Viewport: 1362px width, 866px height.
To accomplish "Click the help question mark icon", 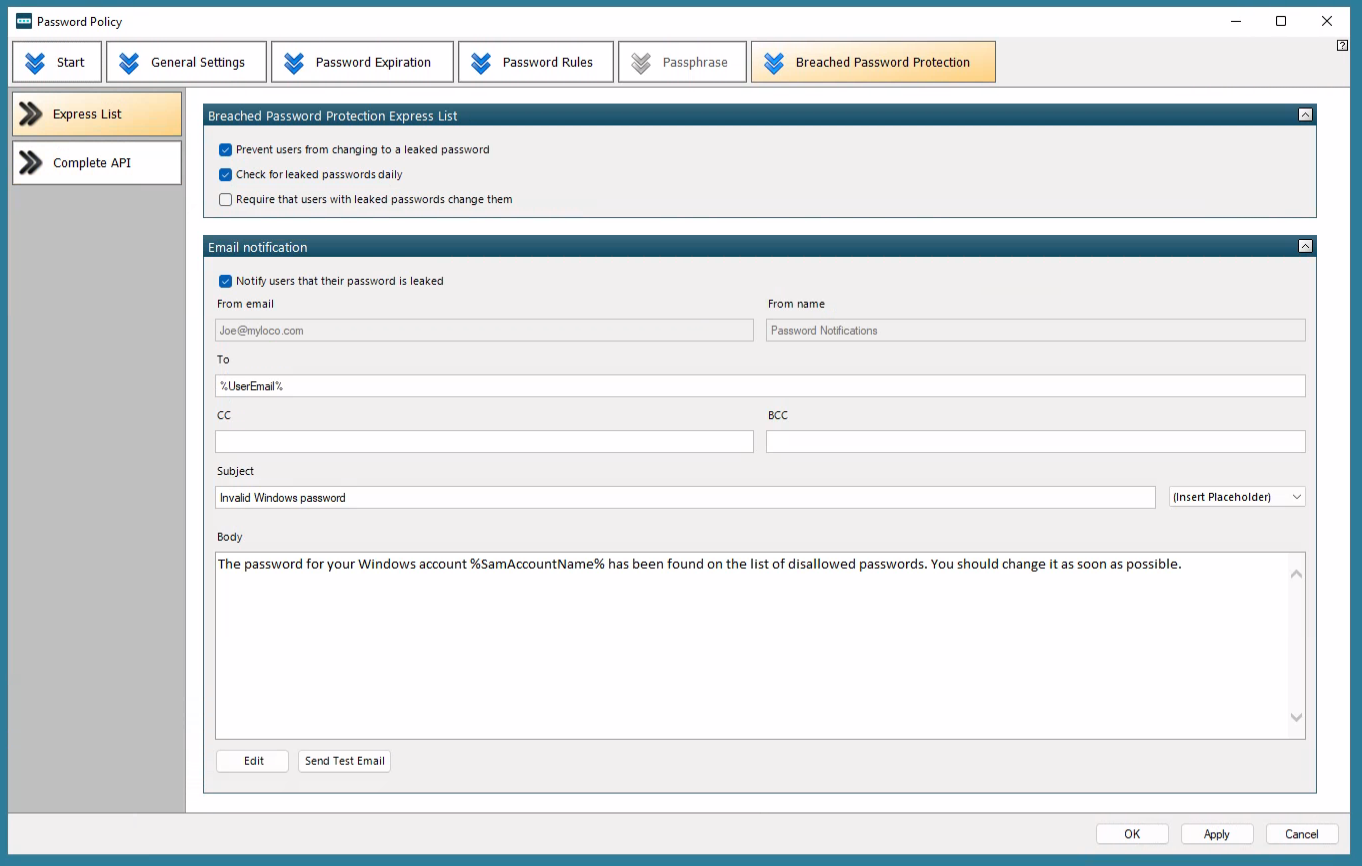I will 1343,45.
